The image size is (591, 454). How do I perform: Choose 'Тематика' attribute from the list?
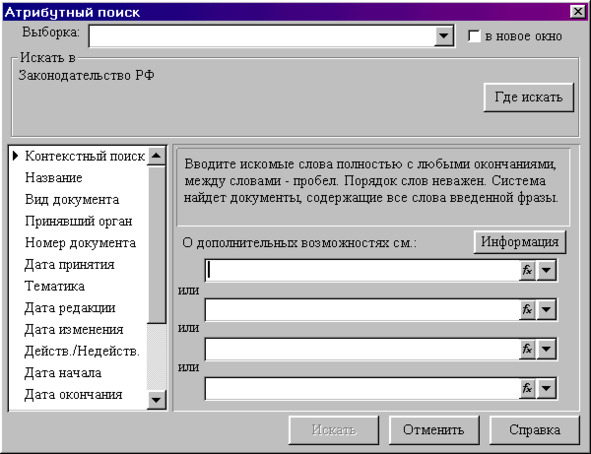coord(55,286)
